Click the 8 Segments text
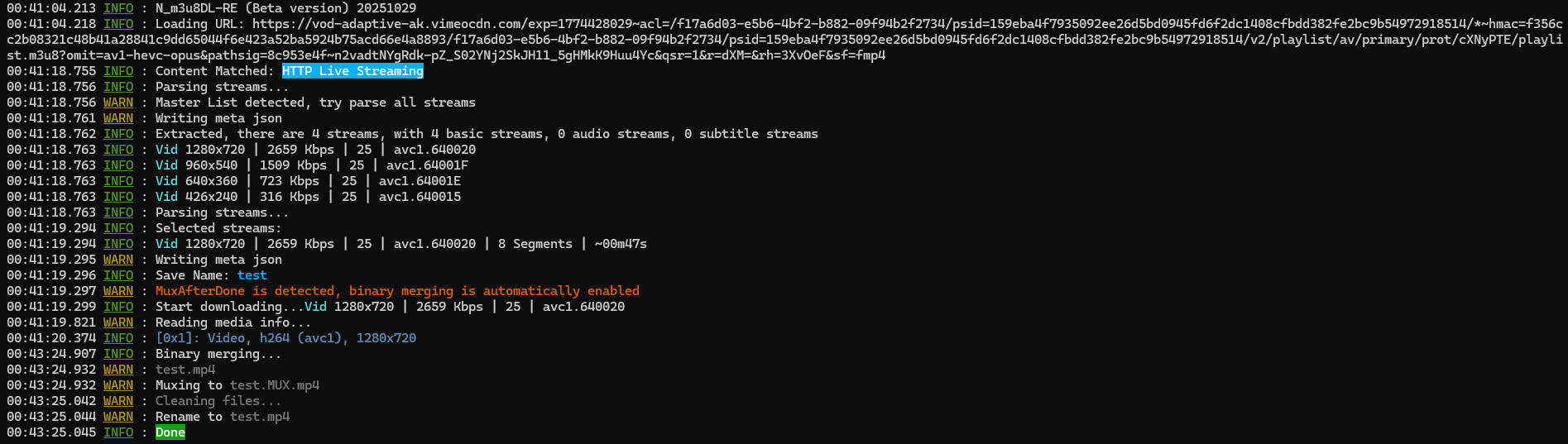 pos(535,244)
